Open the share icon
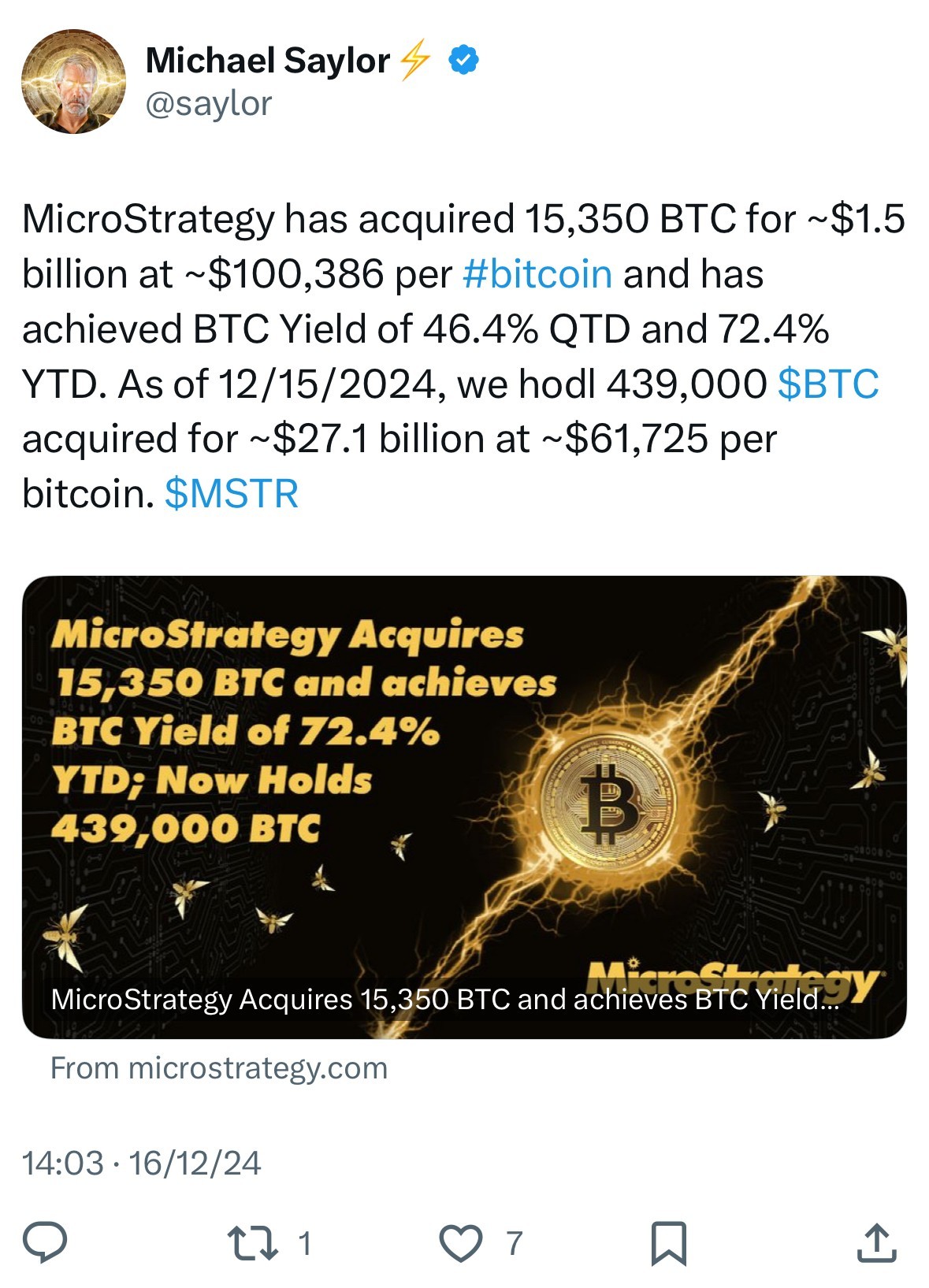929x1288 pixels. 876,1242
